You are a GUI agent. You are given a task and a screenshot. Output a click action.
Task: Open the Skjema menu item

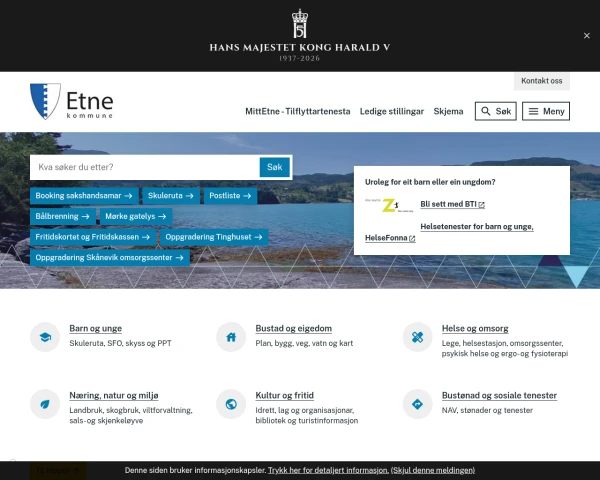tap(448, 111)
